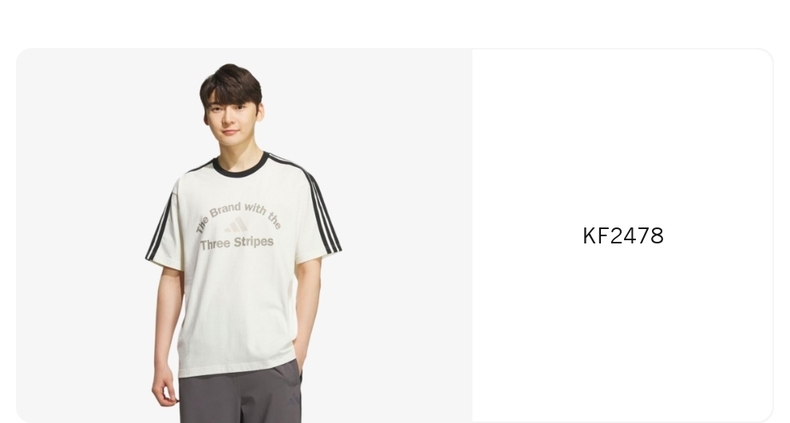
Task: Click the black crew-neck collar of the shirt
Action: 240,165
